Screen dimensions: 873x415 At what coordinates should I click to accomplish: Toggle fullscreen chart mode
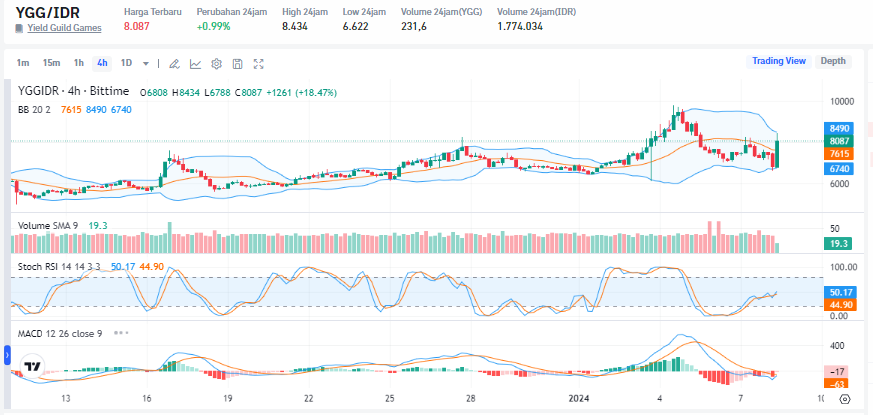[258, 64]
